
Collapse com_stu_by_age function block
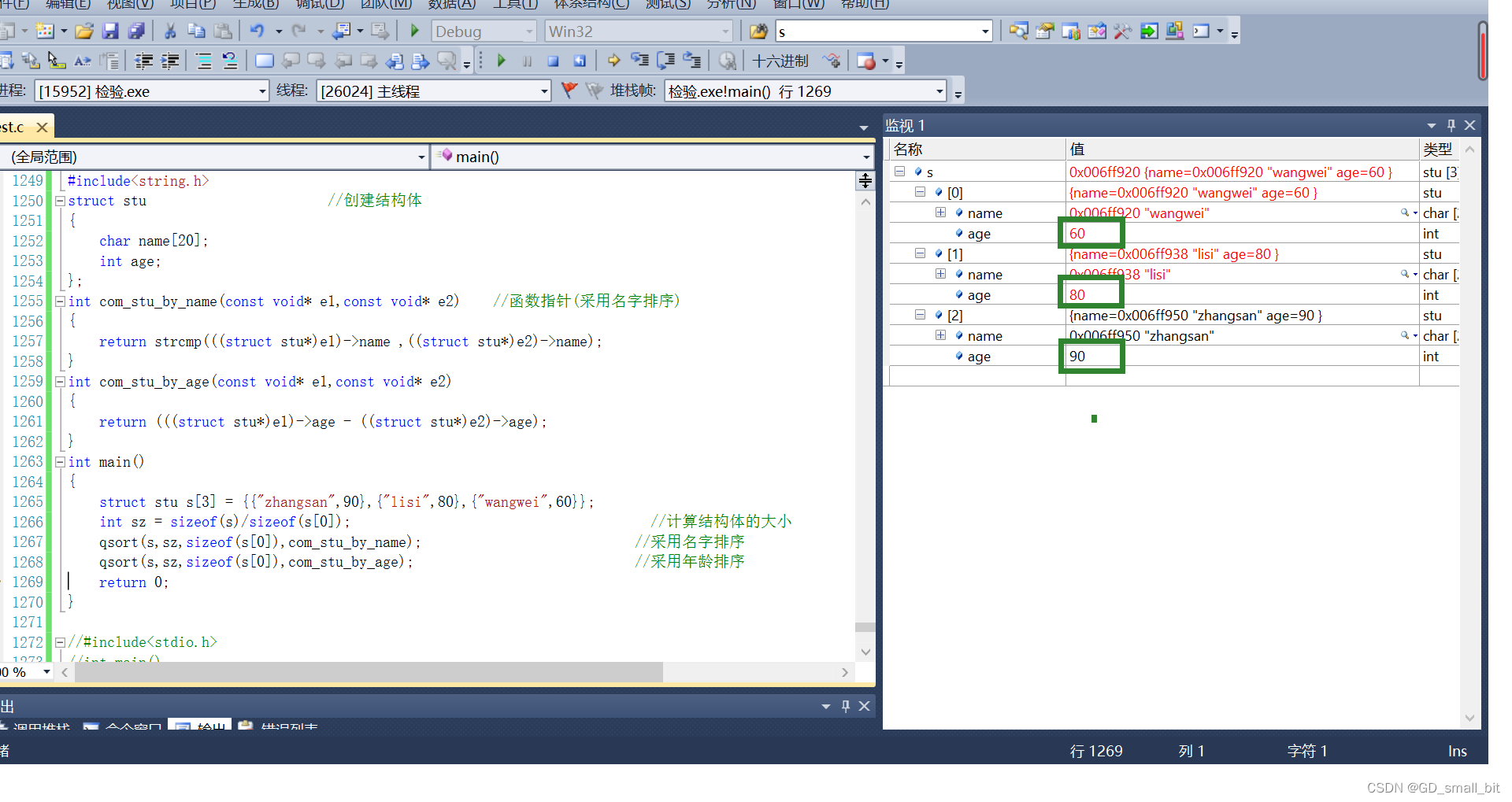[60, 382]
